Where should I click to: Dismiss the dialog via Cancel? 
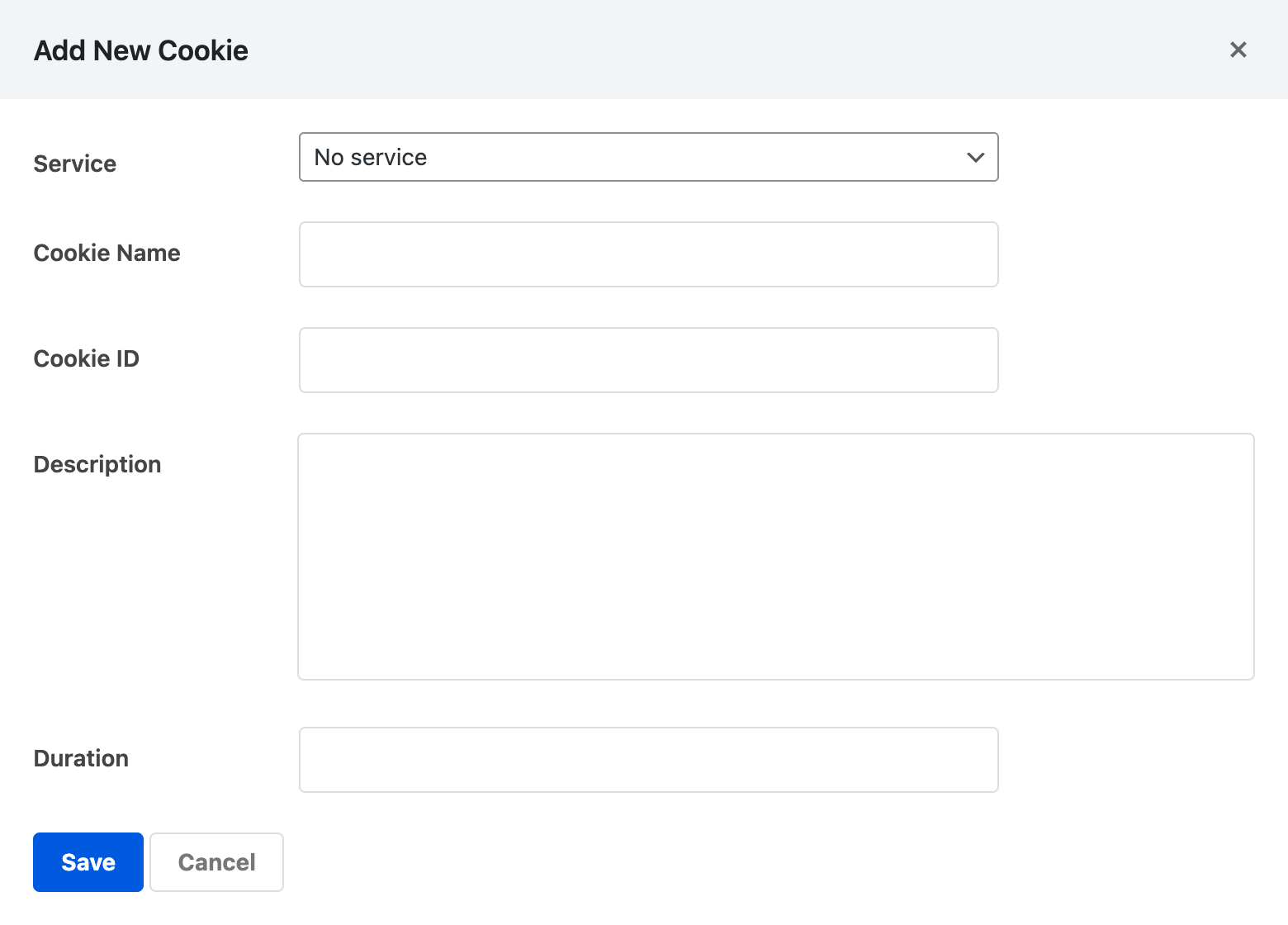(215, 861)
